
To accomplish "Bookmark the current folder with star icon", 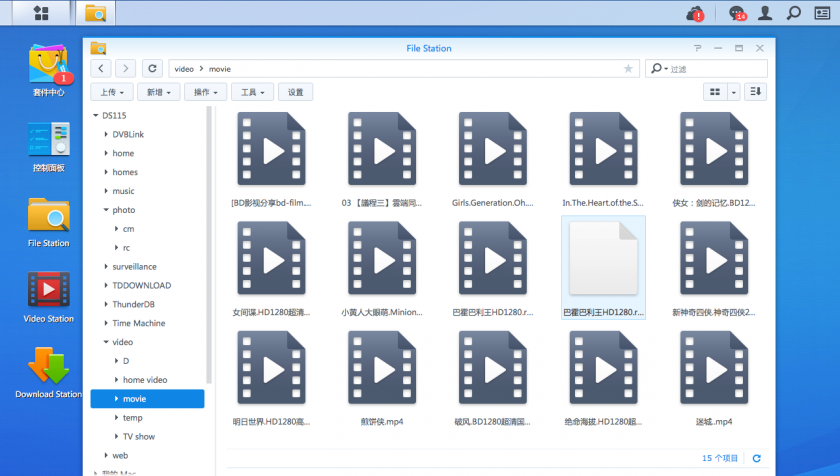I will click(x=628, y=69).
